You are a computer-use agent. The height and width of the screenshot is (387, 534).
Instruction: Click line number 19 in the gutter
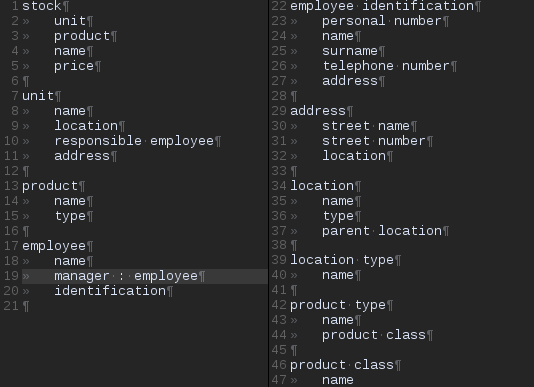click(x=11, y=276)
